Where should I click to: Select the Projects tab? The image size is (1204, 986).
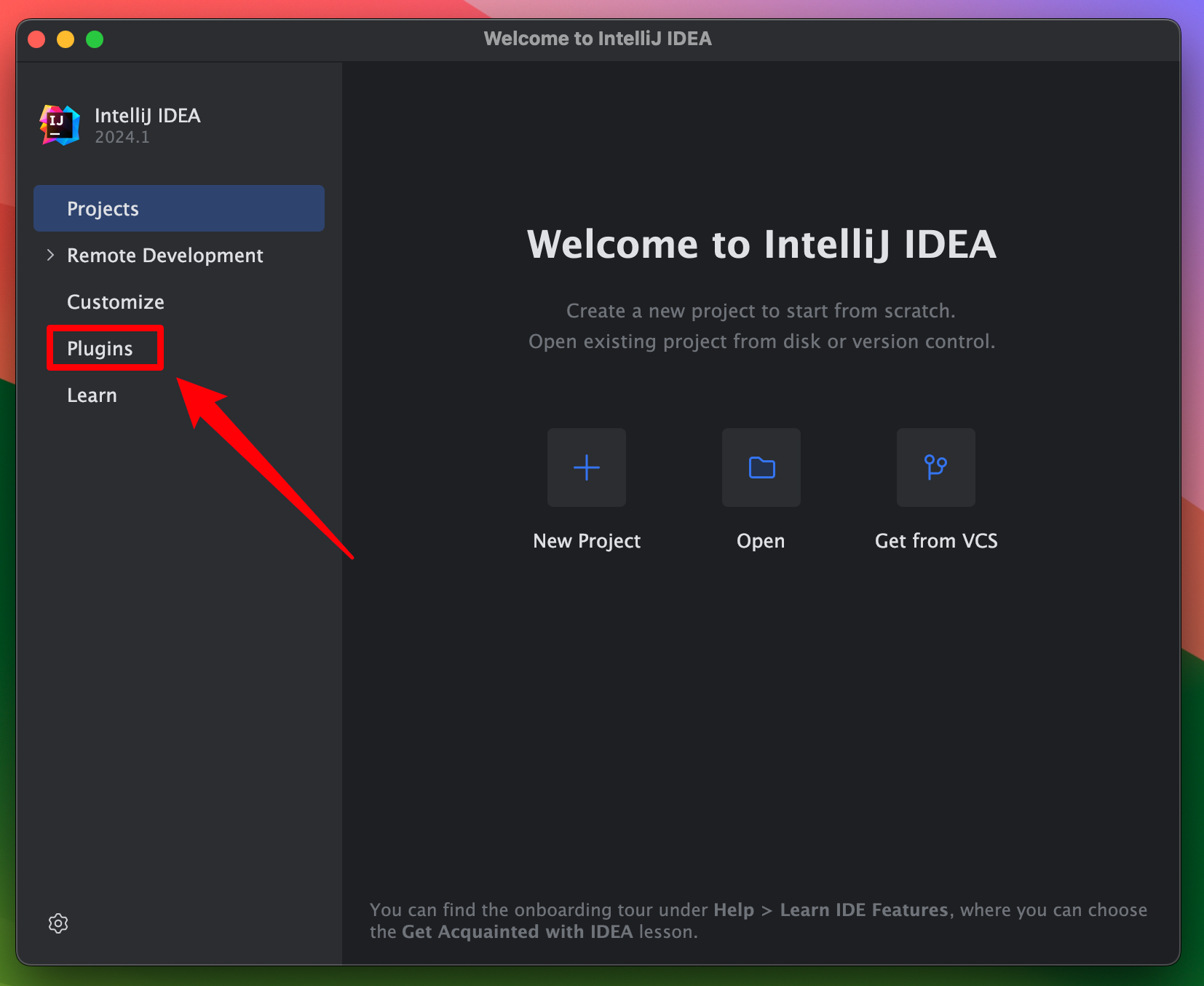[x=179, y=208]
